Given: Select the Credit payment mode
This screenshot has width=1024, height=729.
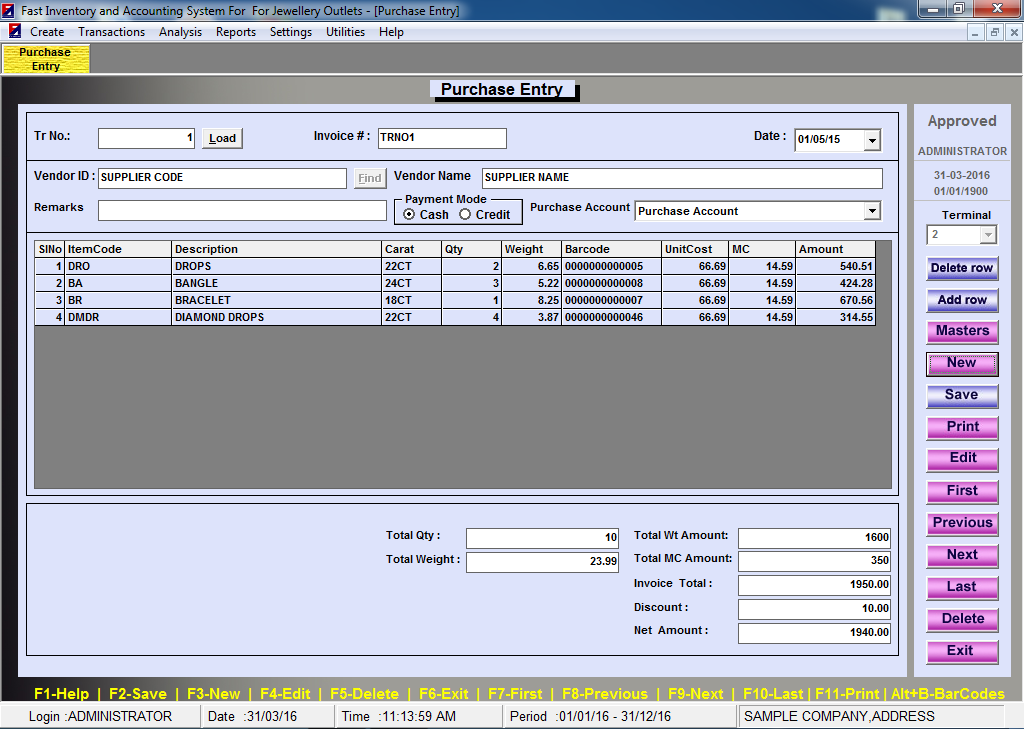Looking at the screenshot, I should pos(465,215).
